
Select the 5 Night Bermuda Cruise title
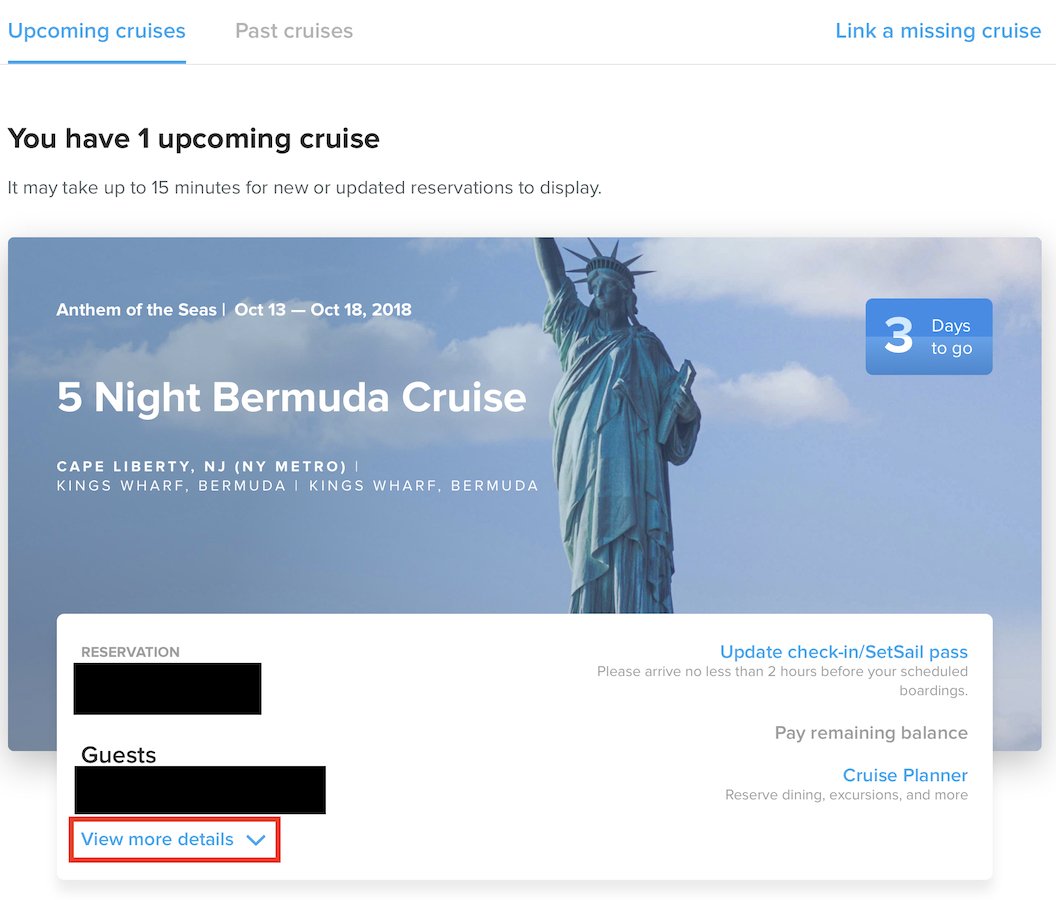[291, 397]
